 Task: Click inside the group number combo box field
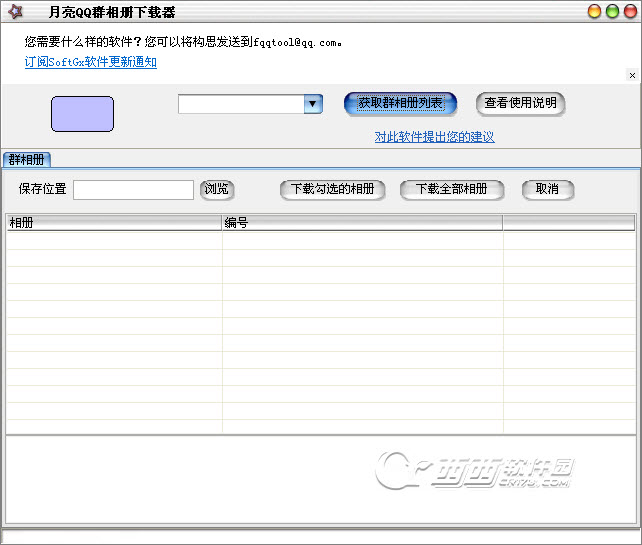click(241, 104)
